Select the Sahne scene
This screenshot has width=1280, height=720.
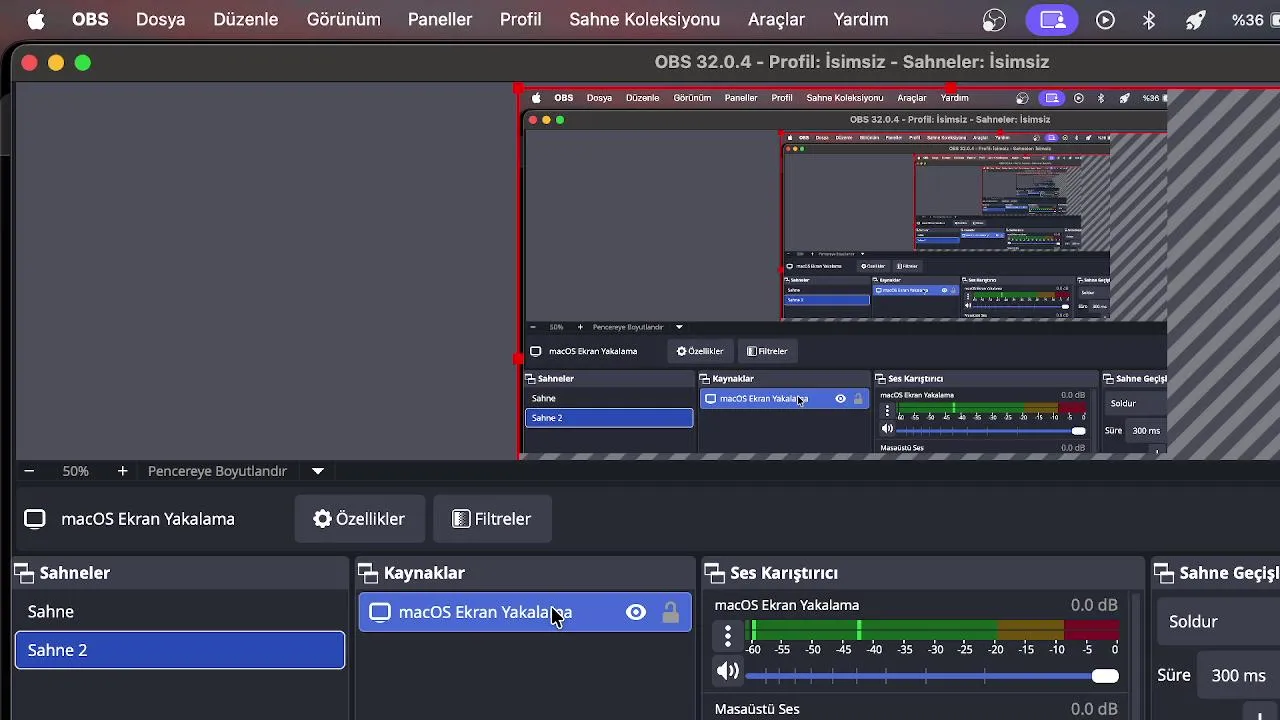click(180, 612)
